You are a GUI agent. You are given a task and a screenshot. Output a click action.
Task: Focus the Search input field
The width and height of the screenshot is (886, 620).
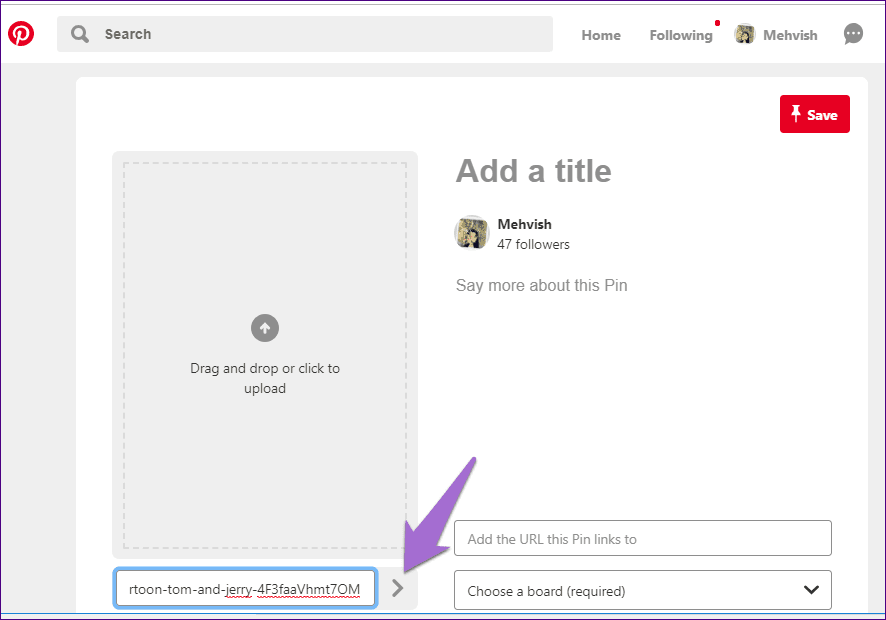(x=305, y=34)
